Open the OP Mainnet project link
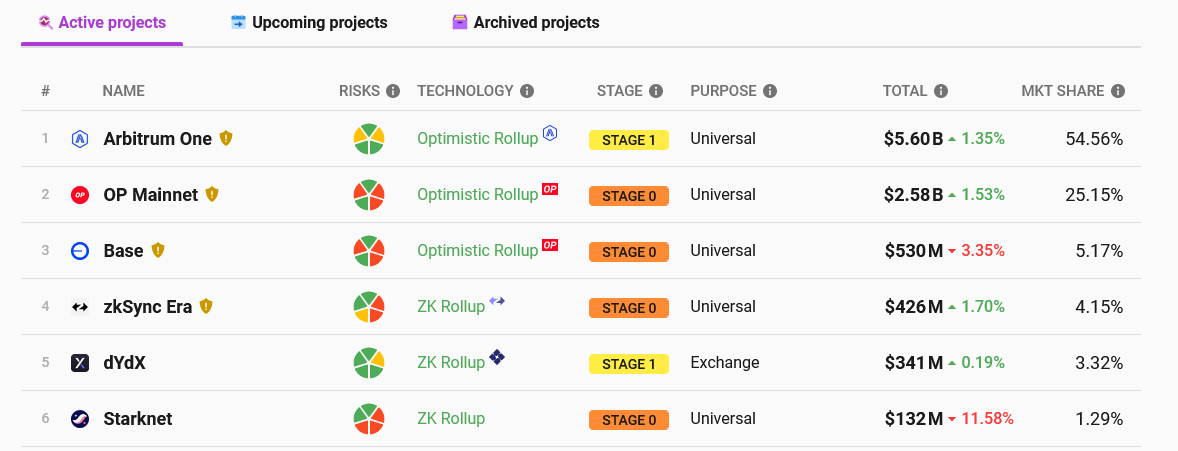Image resolution: width=1178 pixels, height=451 pixels. click(151, 195)
